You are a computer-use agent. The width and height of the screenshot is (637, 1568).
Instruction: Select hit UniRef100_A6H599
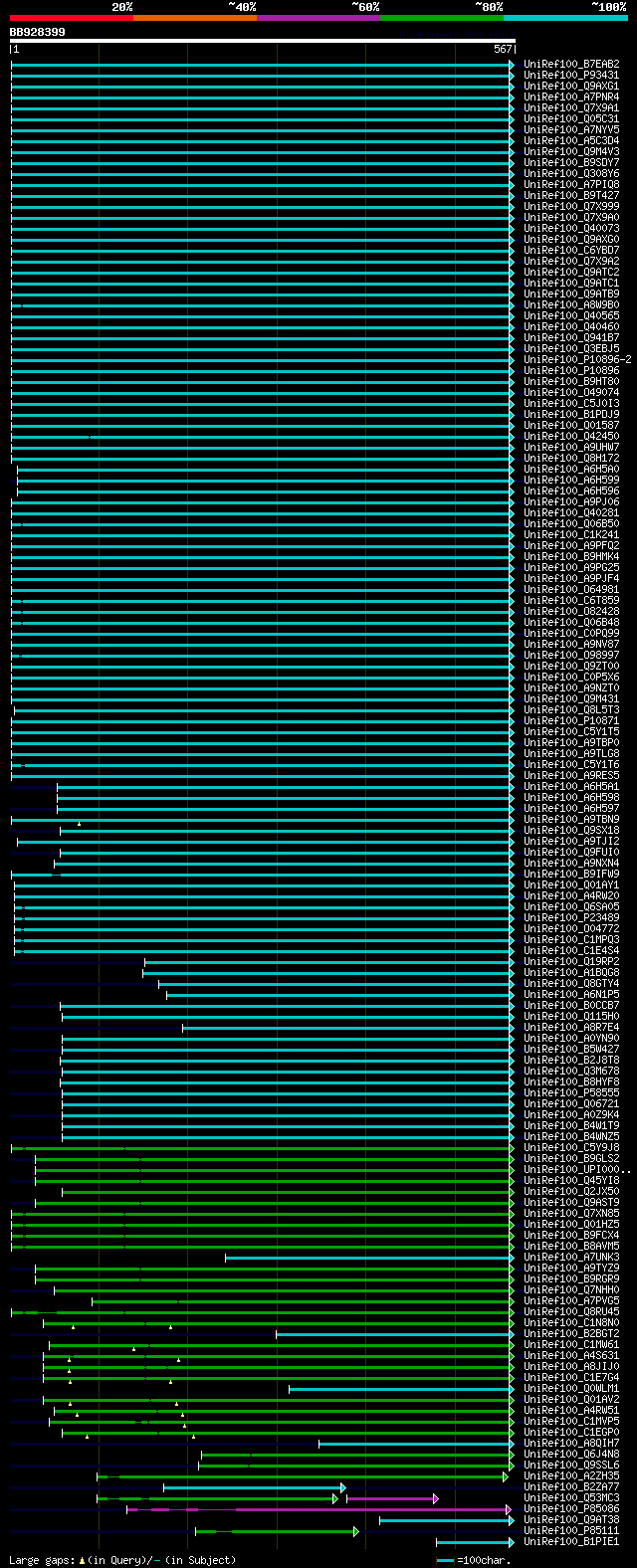tap(571, 481)
